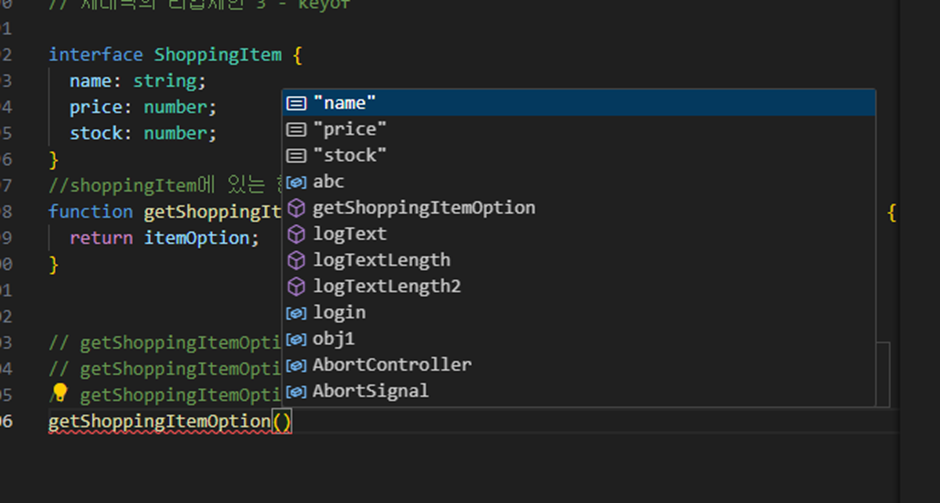Click the function cube icon beside getShoppingItemOption suggestion
940x503 pixels.
point(296,208)
